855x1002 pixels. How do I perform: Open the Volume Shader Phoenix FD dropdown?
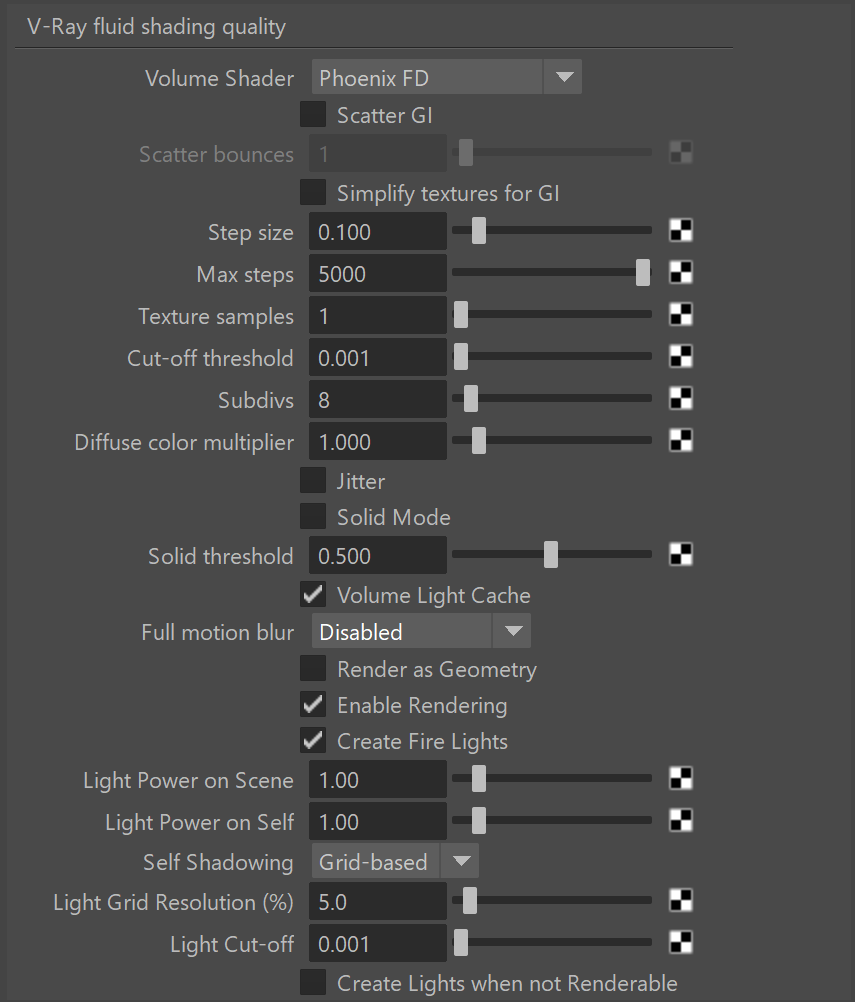[447, 77]
